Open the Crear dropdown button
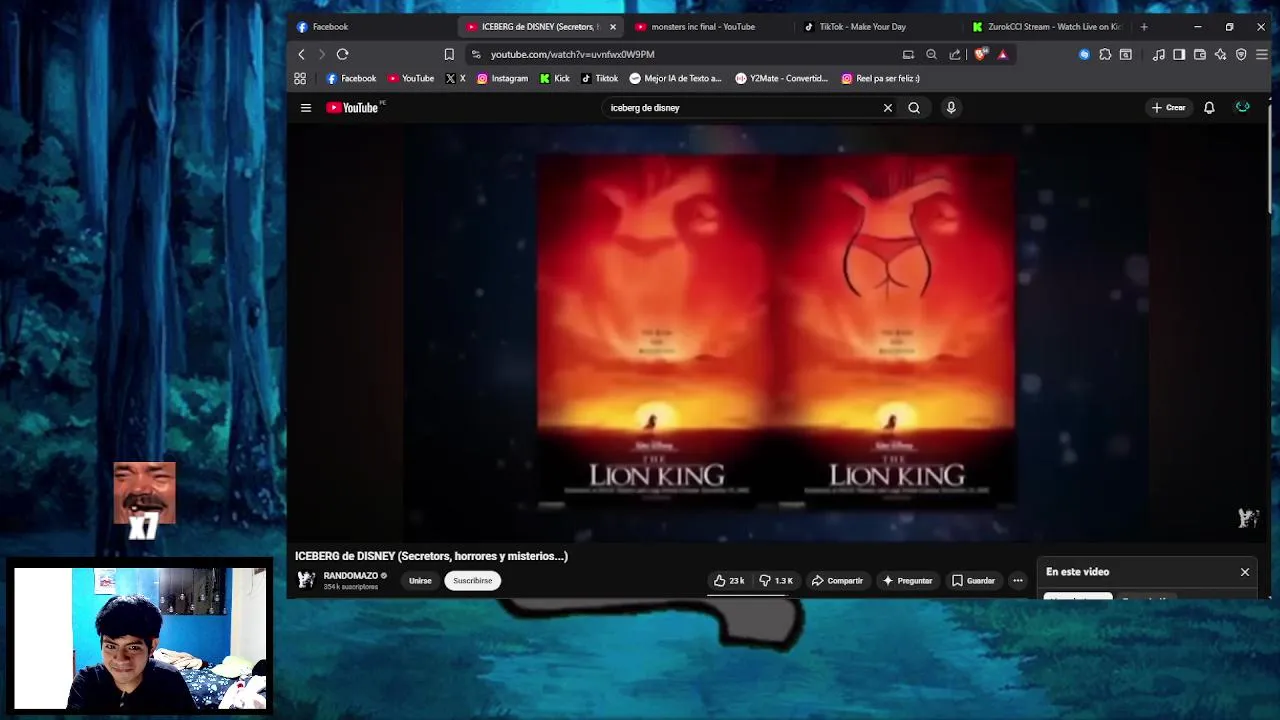The image size is (1280, 720). (1168, 108)
